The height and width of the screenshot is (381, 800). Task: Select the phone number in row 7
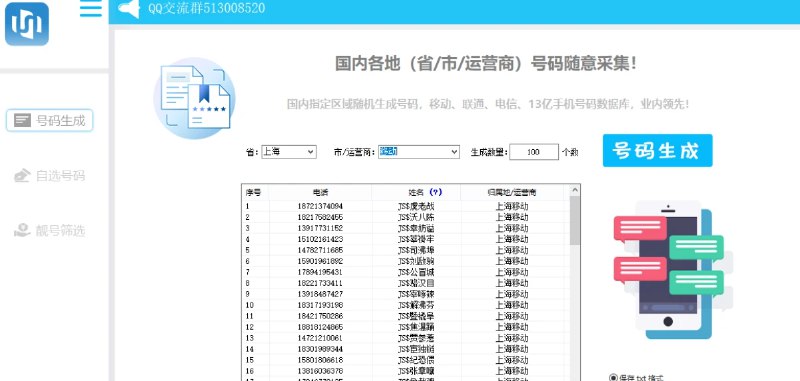tap(320, 272)
